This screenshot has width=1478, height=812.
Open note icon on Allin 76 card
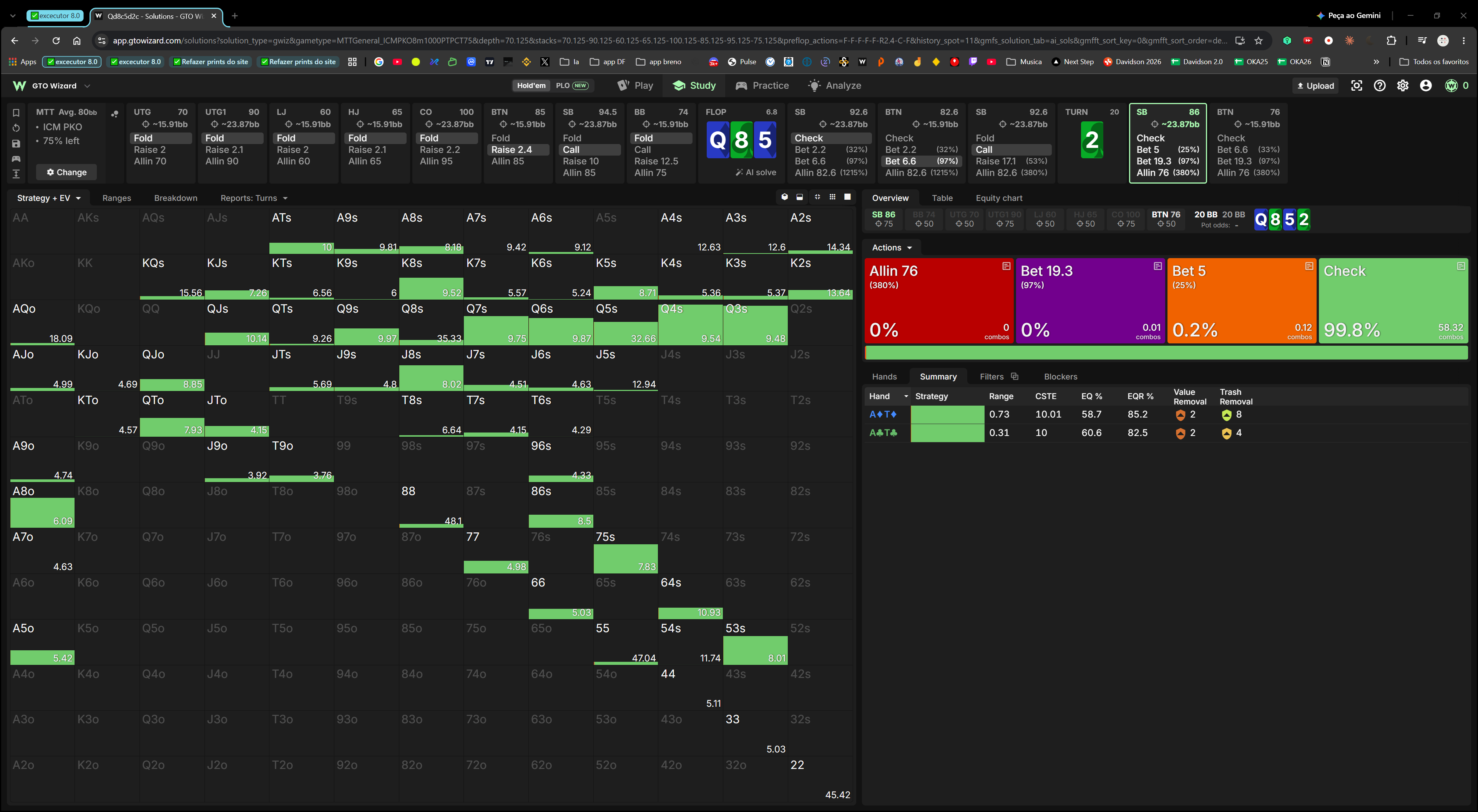[1006, 266]
